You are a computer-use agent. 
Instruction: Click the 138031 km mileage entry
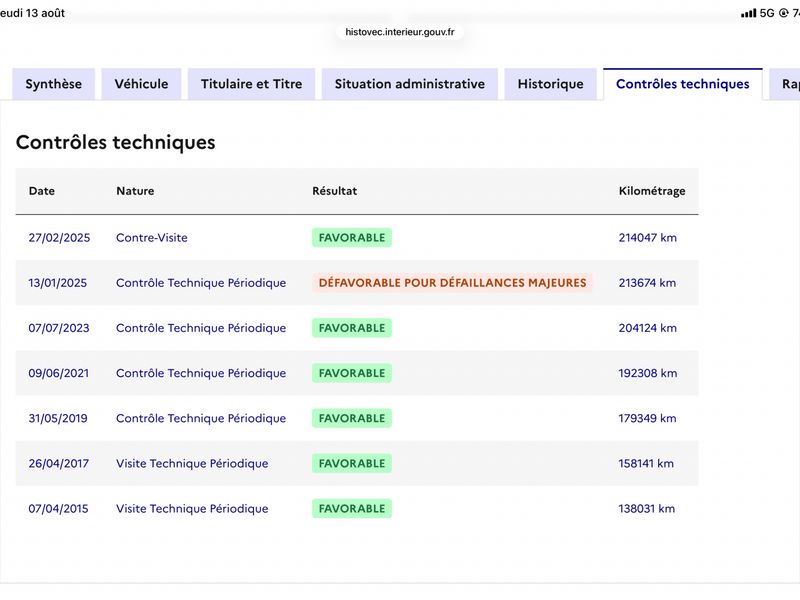[646, 509]
